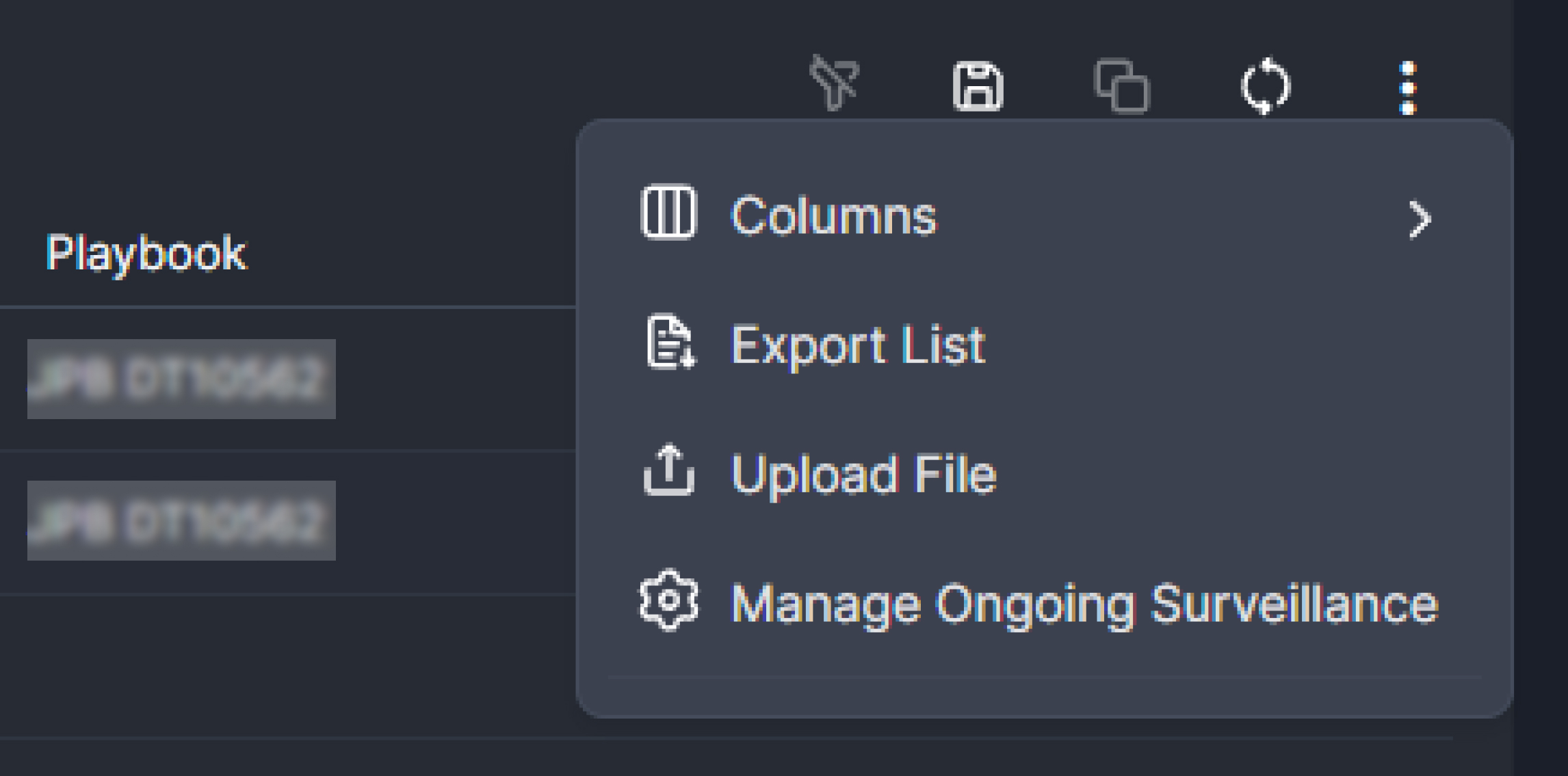Click the columns layout icon in menu
This screenshot has width=1568, height=776.
pyautogui.click(x=668, y=213)
